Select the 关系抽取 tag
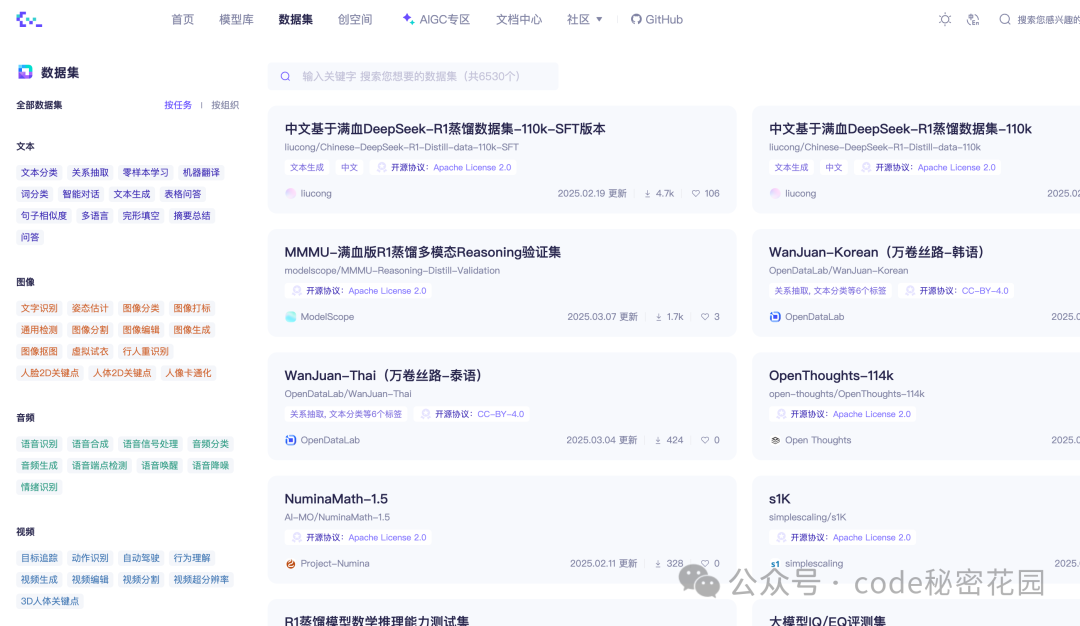Viewport: 1080px width, 626px height. [90, 173]
